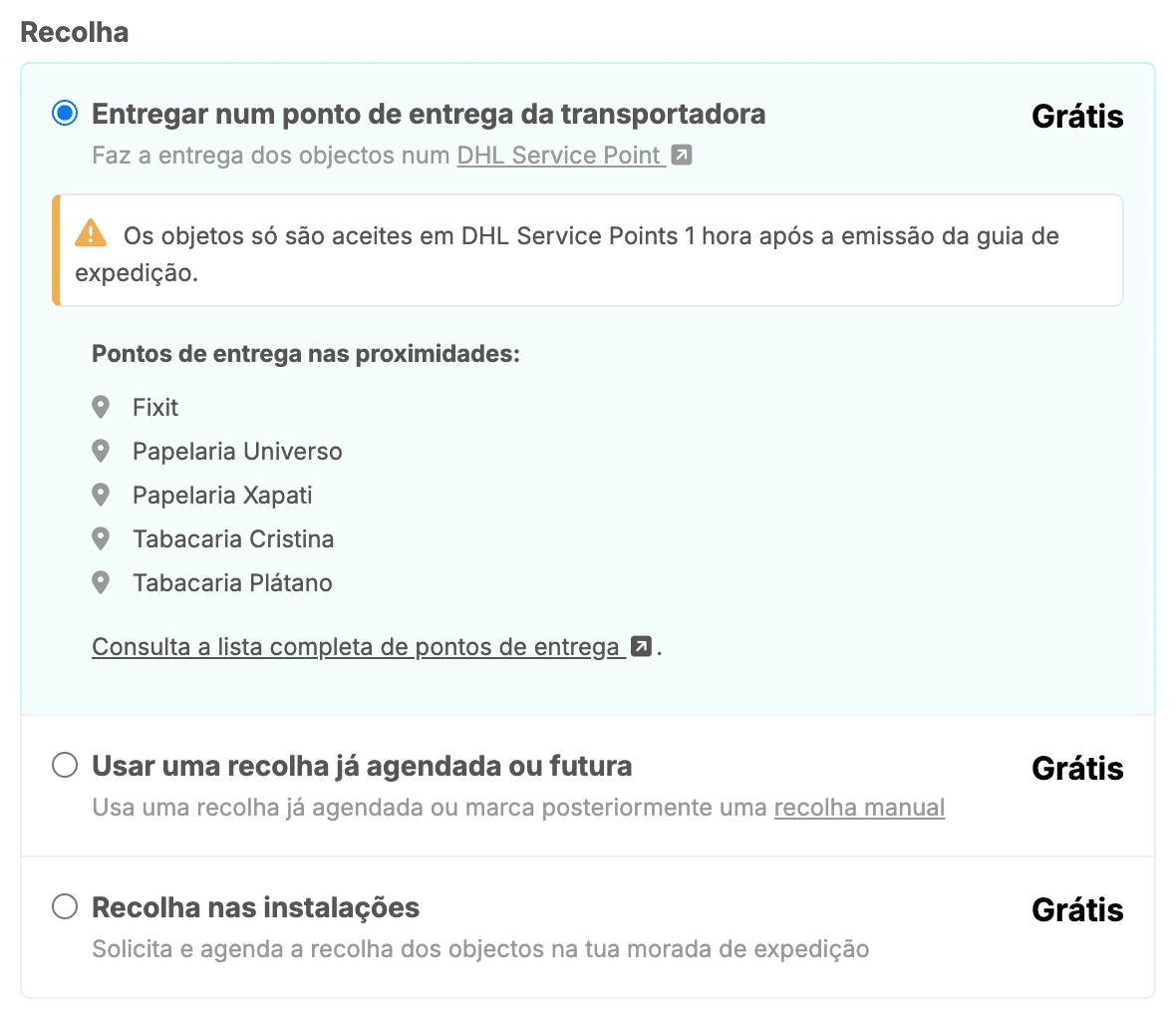Select the Recolha nas instalações radio button
The height and width of the screenshot is (1023, 1176).
click(x=65, y=907)
